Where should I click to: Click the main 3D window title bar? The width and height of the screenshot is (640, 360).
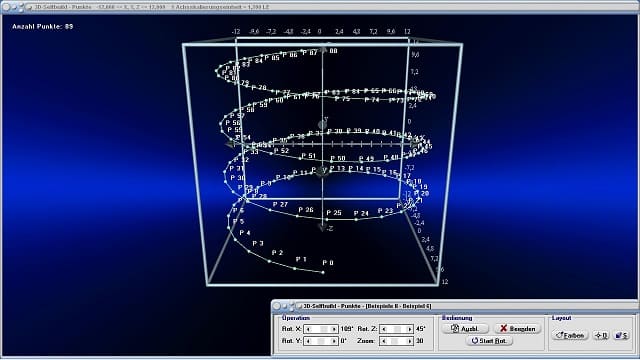pos(320,7)
